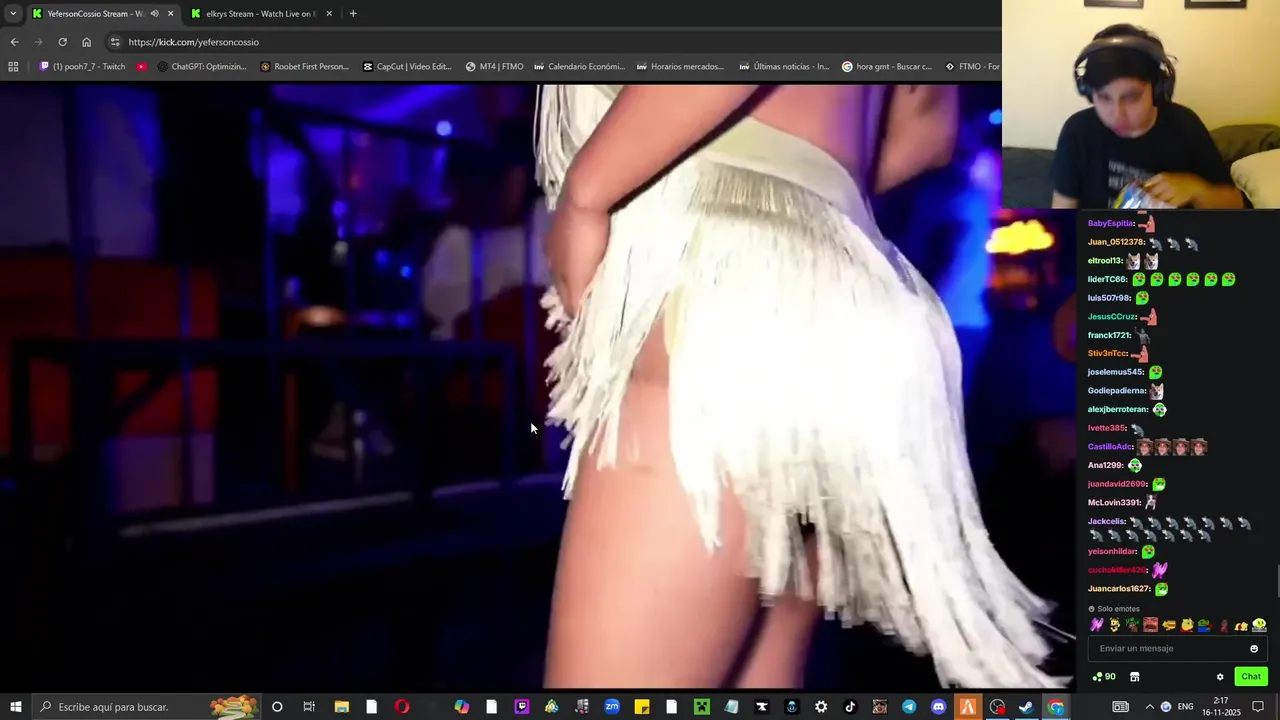Open the Calendario Económico bookmark
Viewport: 1280px width, 720px height.
click(x=579, y=67)
